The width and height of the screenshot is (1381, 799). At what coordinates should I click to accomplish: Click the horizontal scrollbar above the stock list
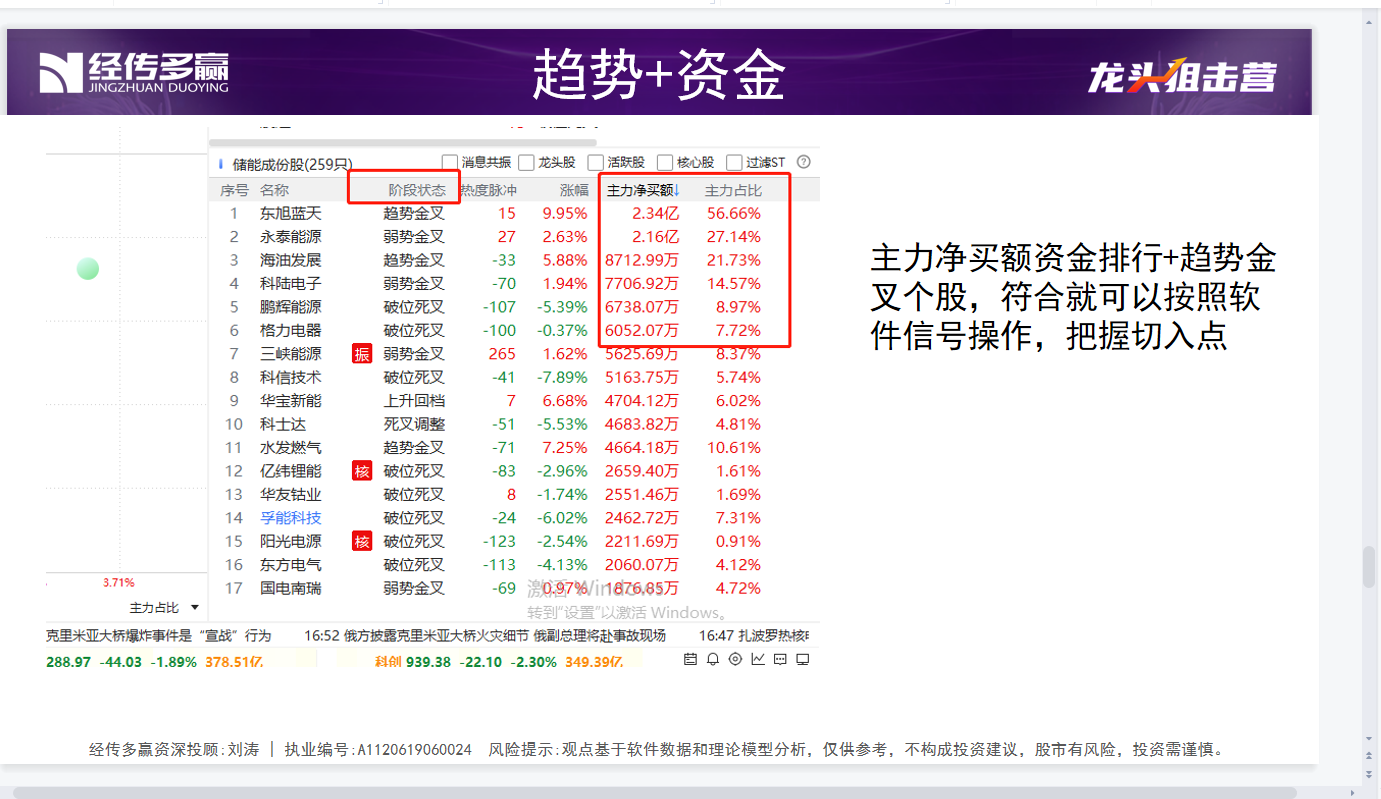point(402,143)
